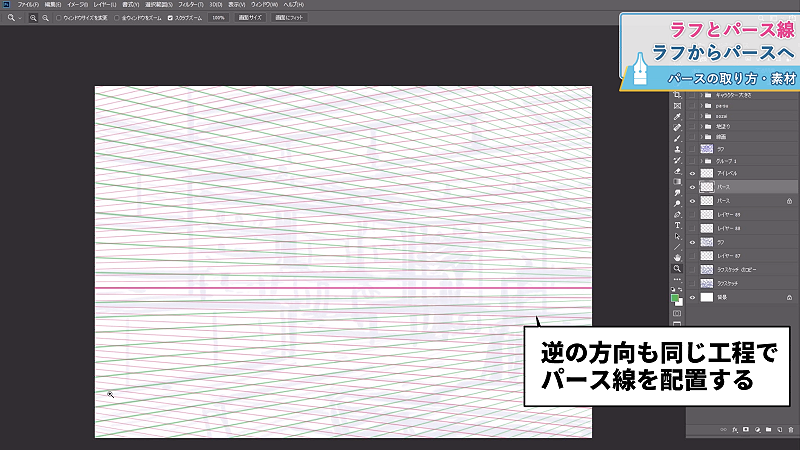Select the Line tool

pyautogui.click(x=677, y=247)
